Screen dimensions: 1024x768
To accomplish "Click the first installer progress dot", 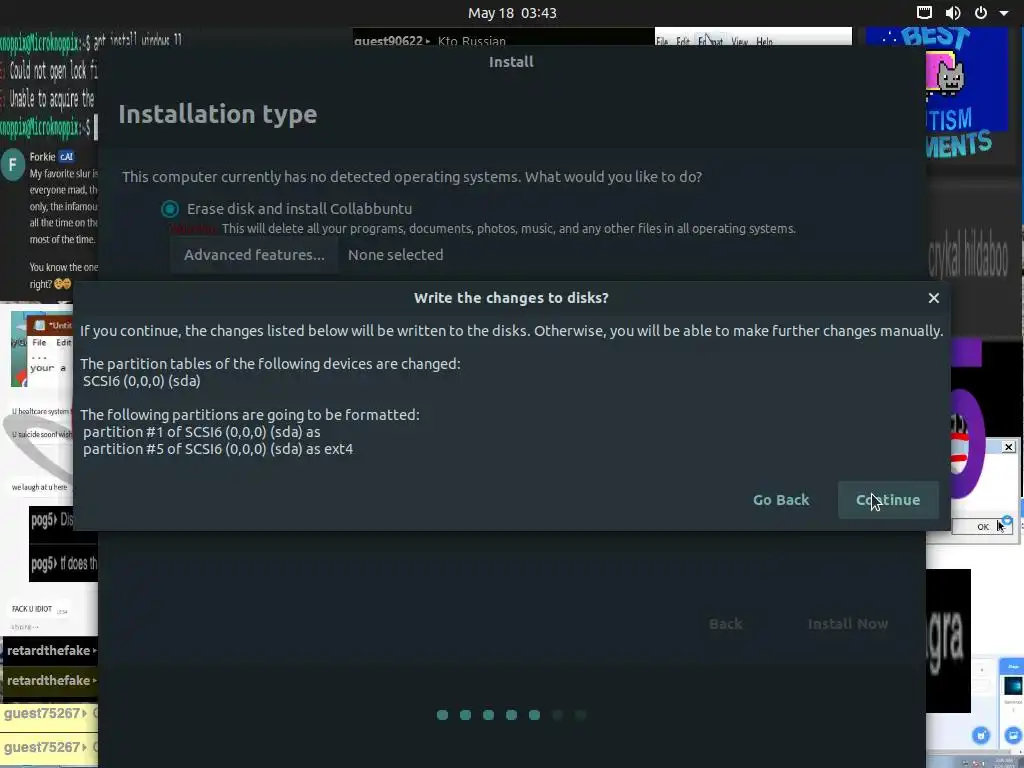I will point(442,715).
